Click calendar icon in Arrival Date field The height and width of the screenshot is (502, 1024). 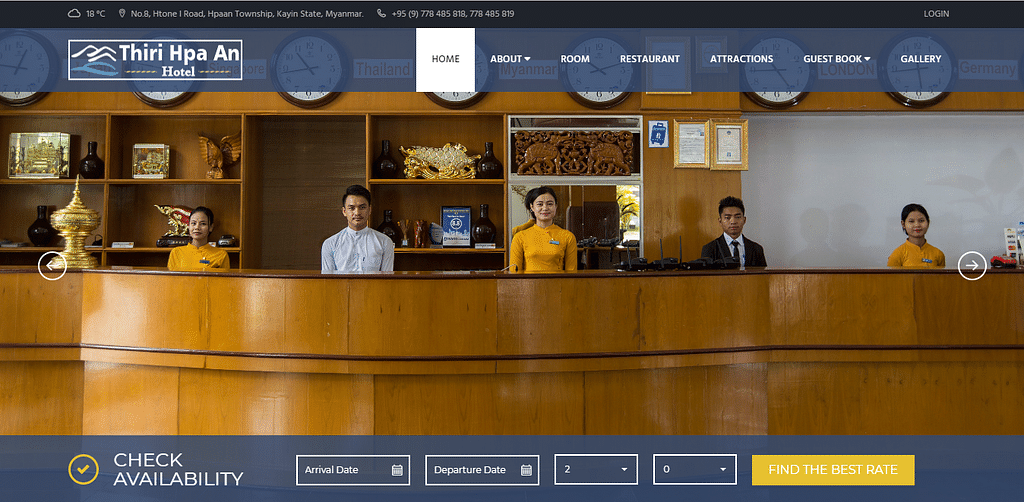[397, 470]
